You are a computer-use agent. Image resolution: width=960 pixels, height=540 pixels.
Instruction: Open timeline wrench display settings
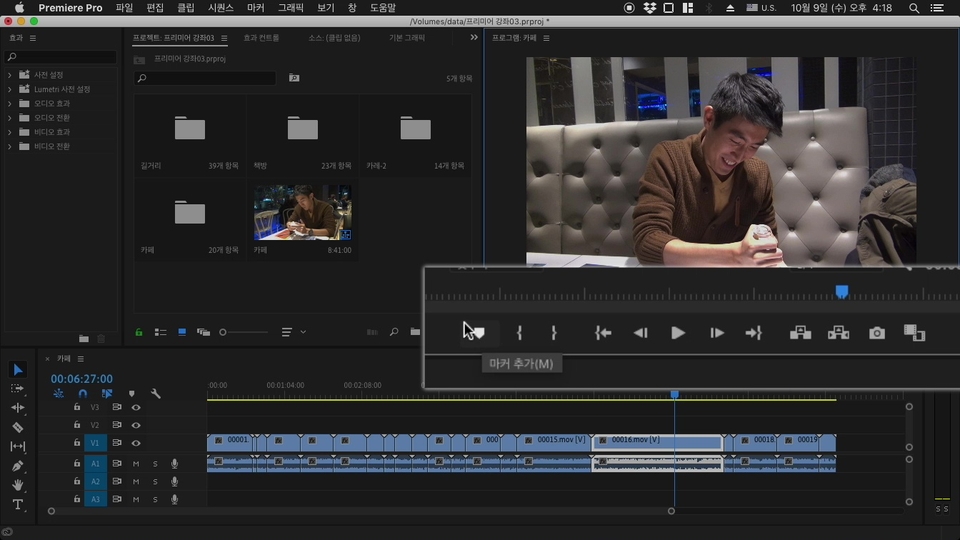click(156, 394)
